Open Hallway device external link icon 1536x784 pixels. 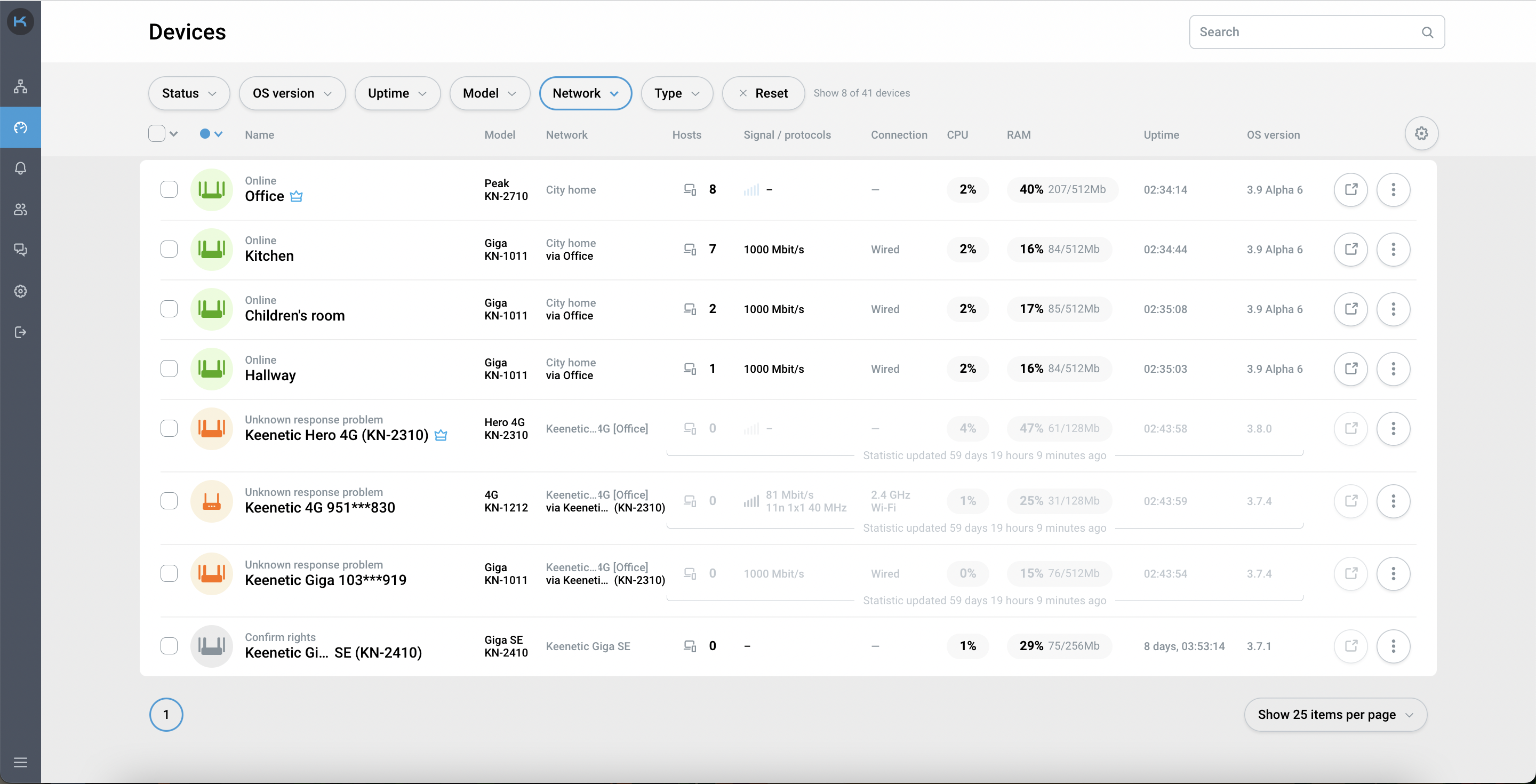1350,369
